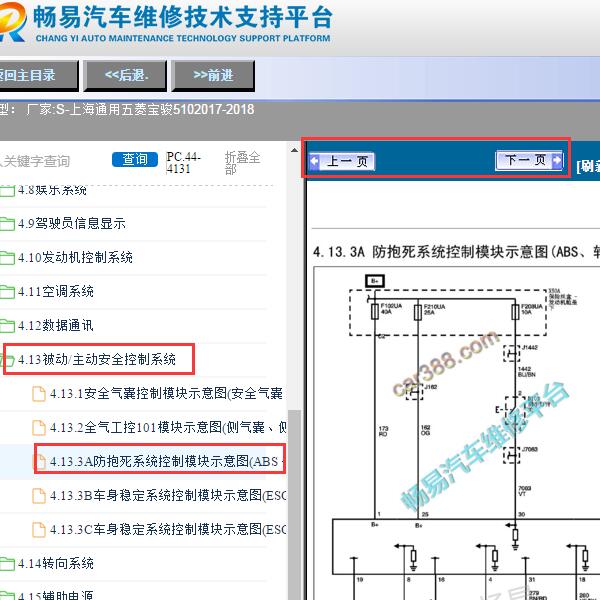Go to next page with 下一页

(x=529, y=160)
